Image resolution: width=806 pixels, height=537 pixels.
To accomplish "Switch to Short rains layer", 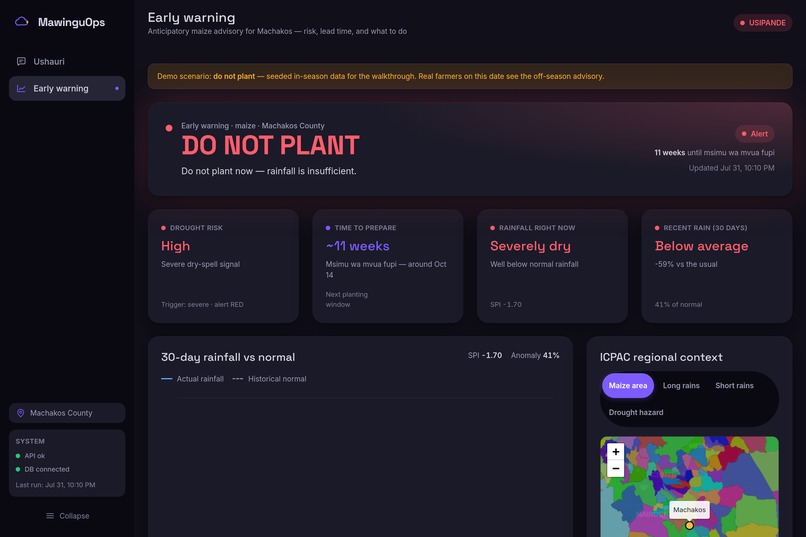I will (x=734, y=385).
